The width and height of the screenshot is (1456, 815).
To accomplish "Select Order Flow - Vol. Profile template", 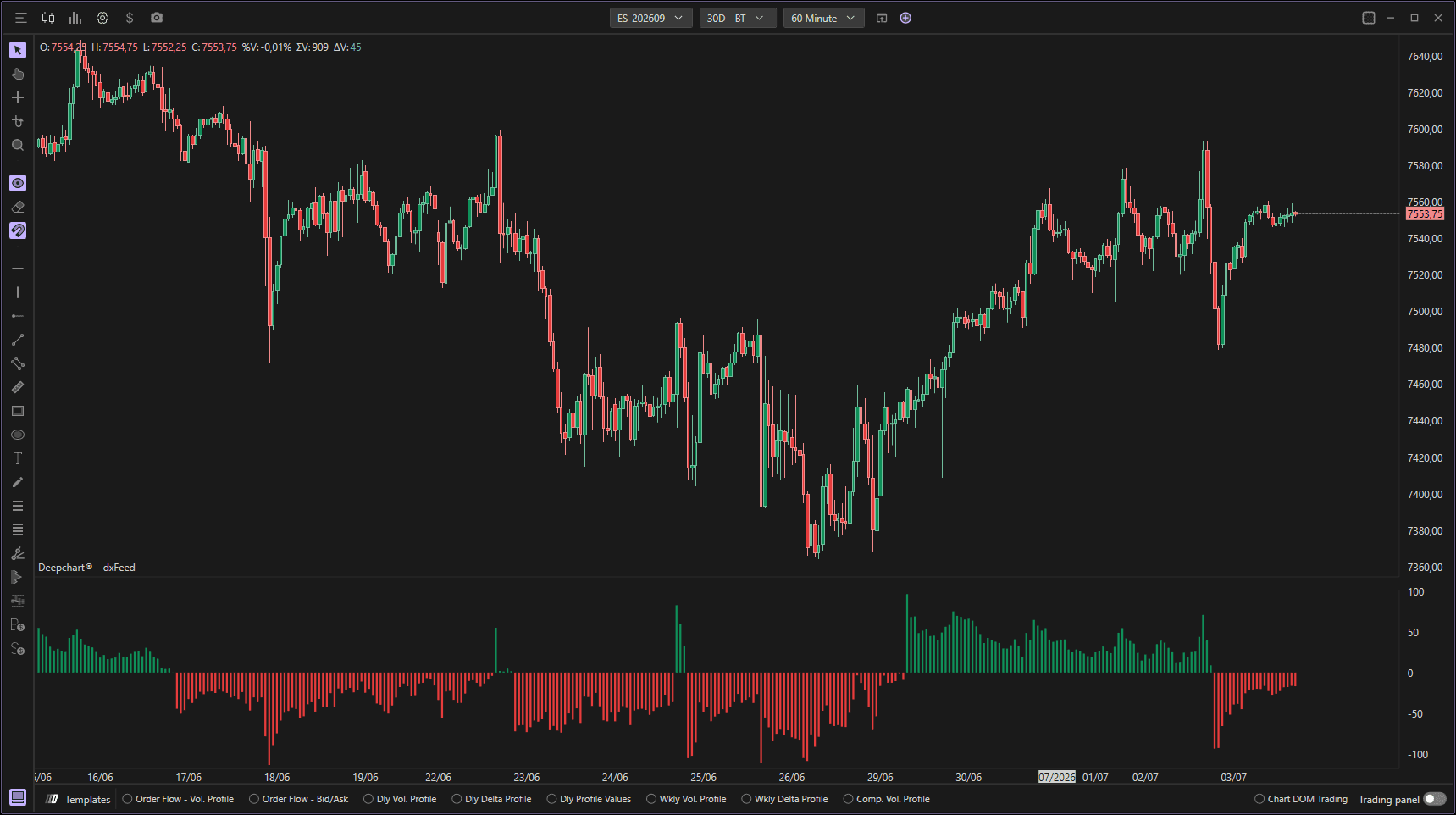I will pyautogui.click(x=178, y=799).
